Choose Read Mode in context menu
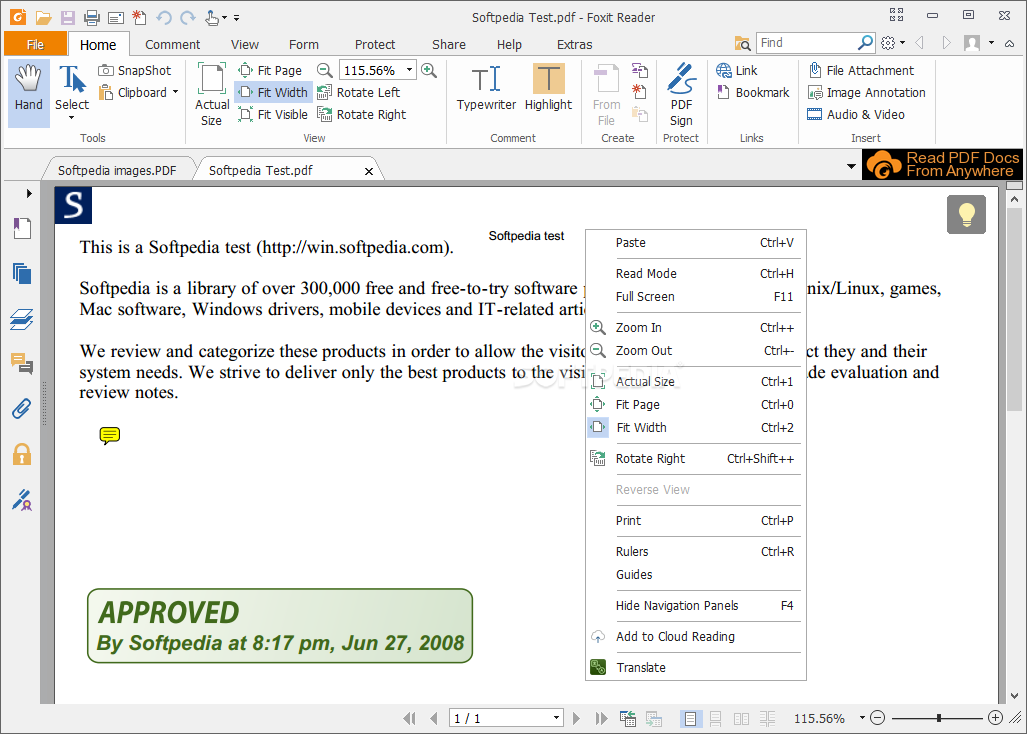 pyautogui.click(x=696, y=274)
